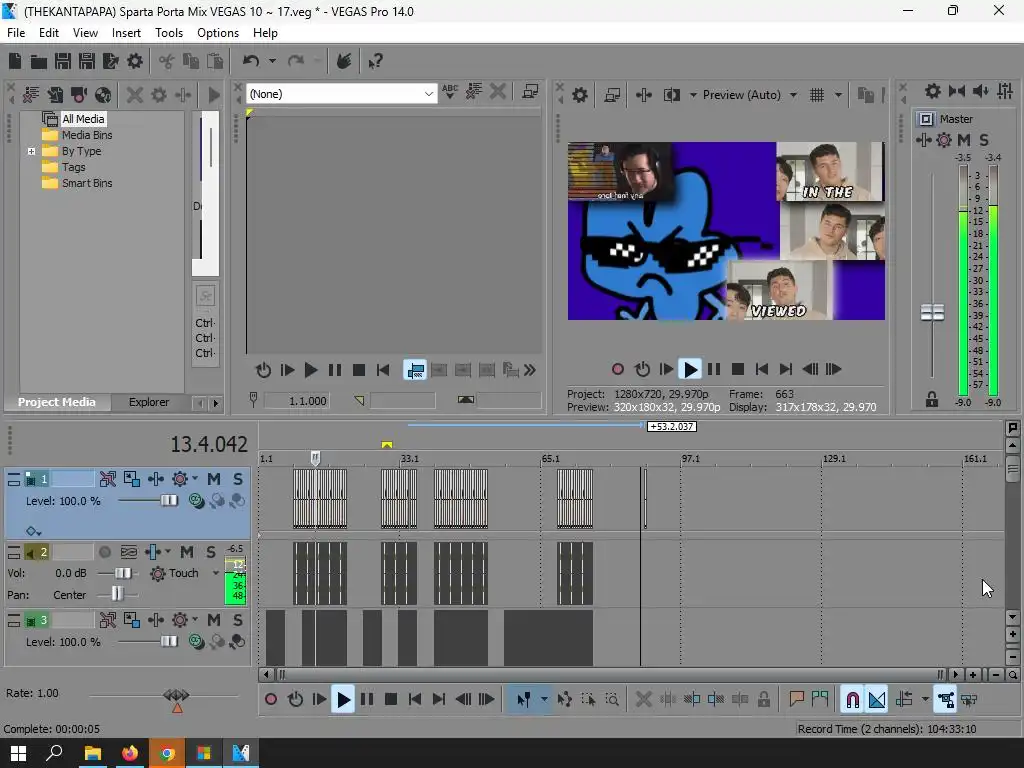Open File Explorer from Windows taskbar
Screen dimensions: 1024x768
point(92,753)
